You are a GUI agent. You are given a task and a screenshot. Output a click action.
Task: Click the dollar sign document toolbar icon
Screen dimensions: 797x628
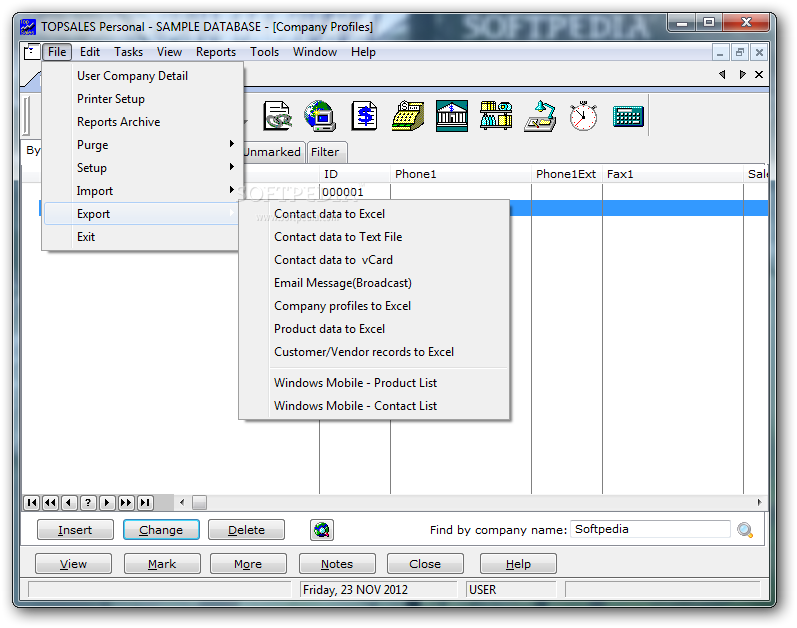(364, 116)
